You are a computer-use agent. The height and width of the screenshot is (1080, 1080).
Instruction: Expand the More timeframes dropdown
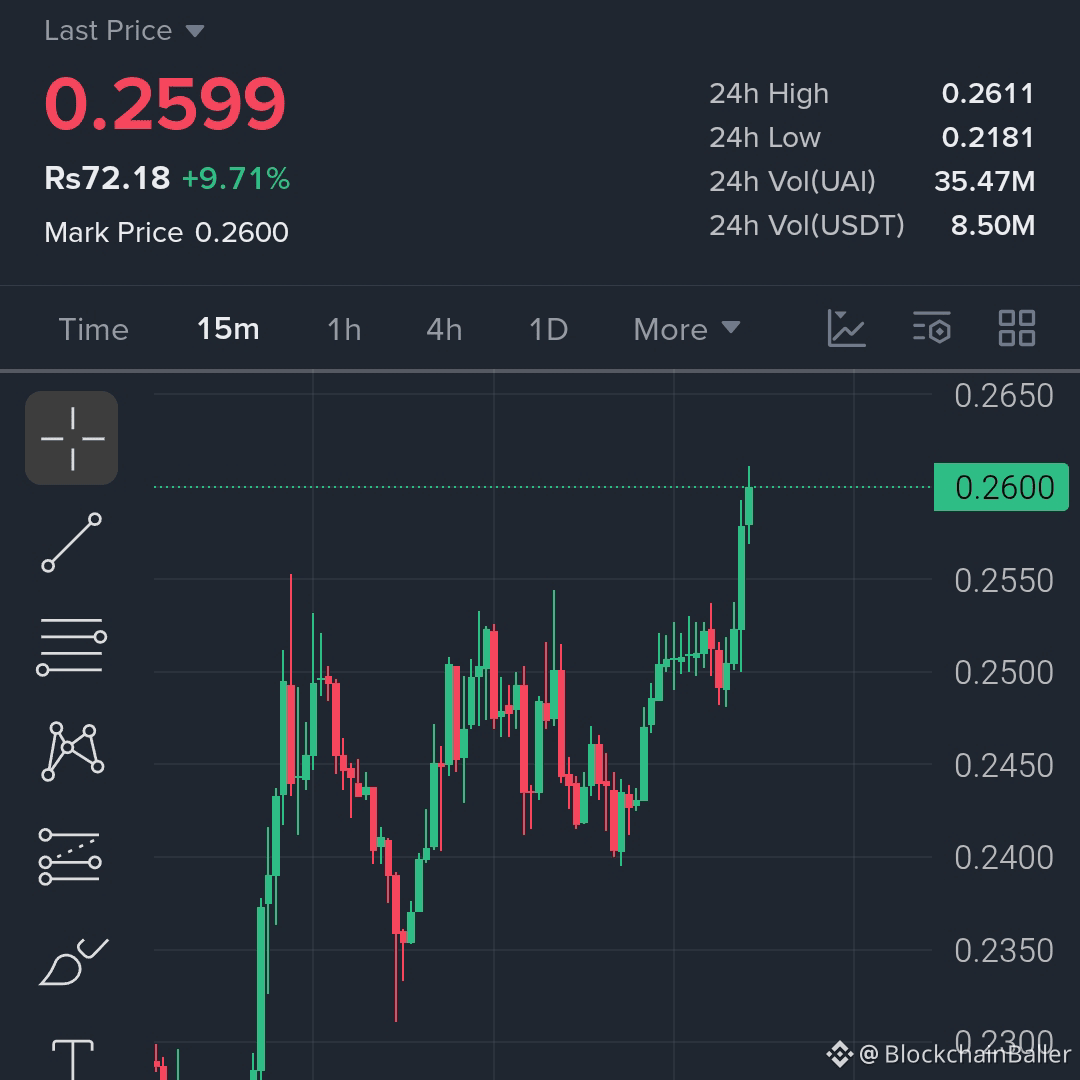tap(687, 329)
